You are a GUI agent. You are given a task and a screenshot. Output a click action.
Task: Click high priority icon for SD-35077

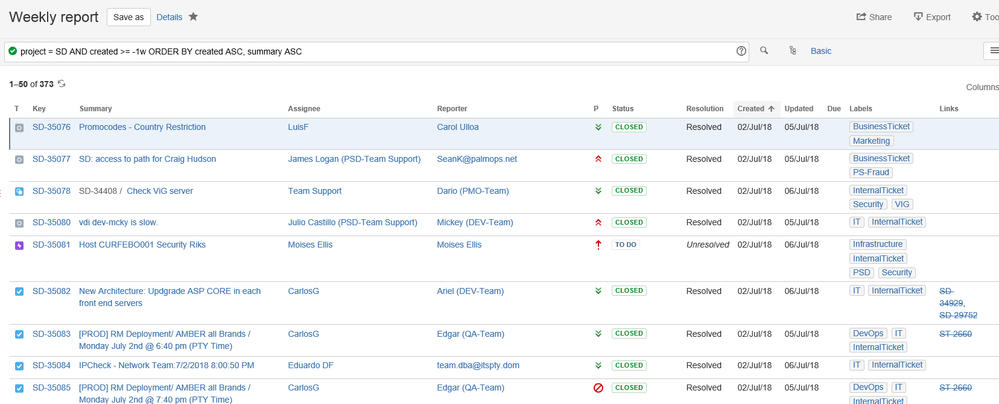click(598, 159)
